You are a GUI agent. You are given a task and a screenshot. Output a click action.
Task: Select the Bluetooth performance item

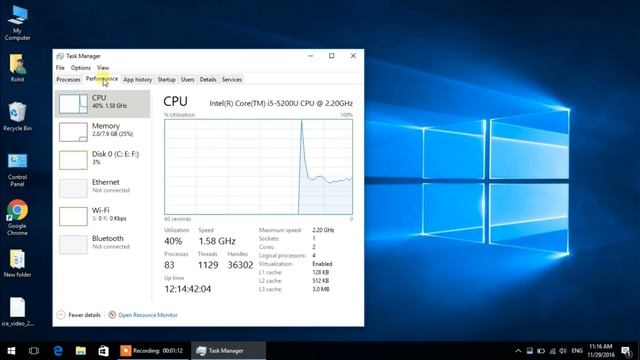[x=102, y=244]
